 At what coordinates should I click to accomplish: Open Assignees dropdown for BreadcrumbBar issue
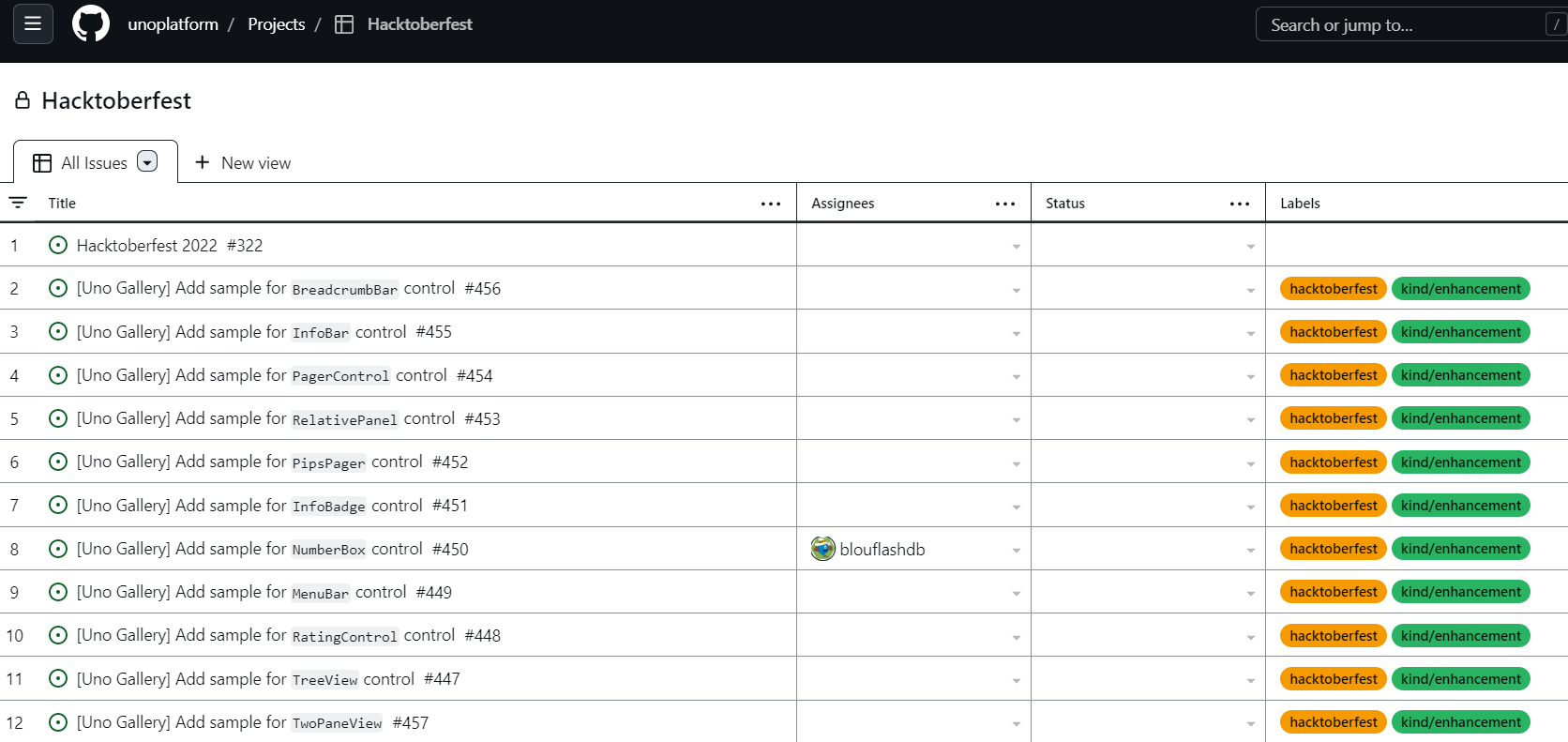pos(1016,290)
